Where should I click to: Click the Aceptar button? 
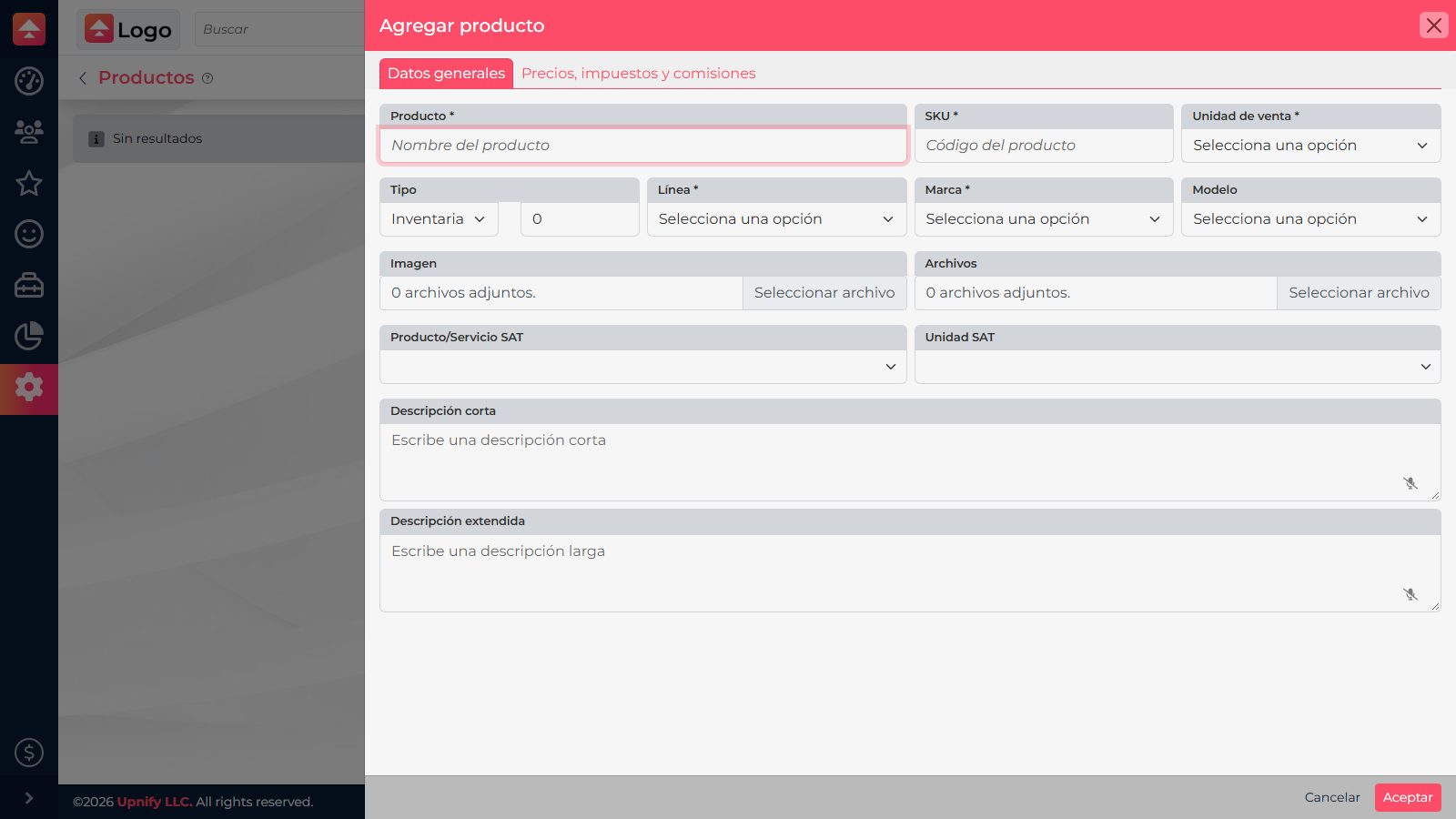(1408, 797)
